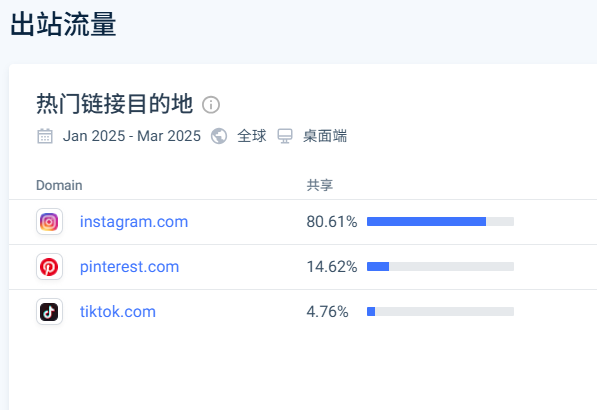
Task: Open the tiktok.com link
Action: coord(118,311)
